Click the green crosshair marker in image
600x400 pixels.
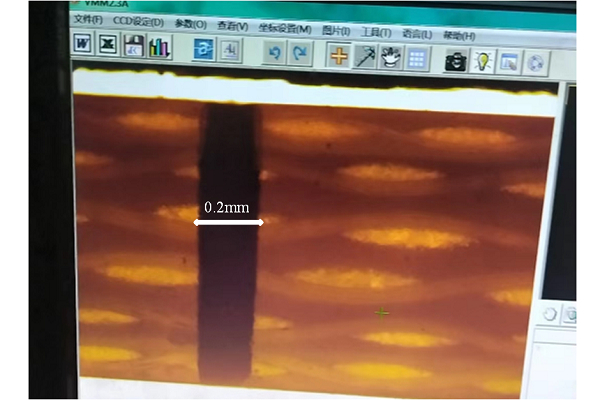[x=382, y=313]
